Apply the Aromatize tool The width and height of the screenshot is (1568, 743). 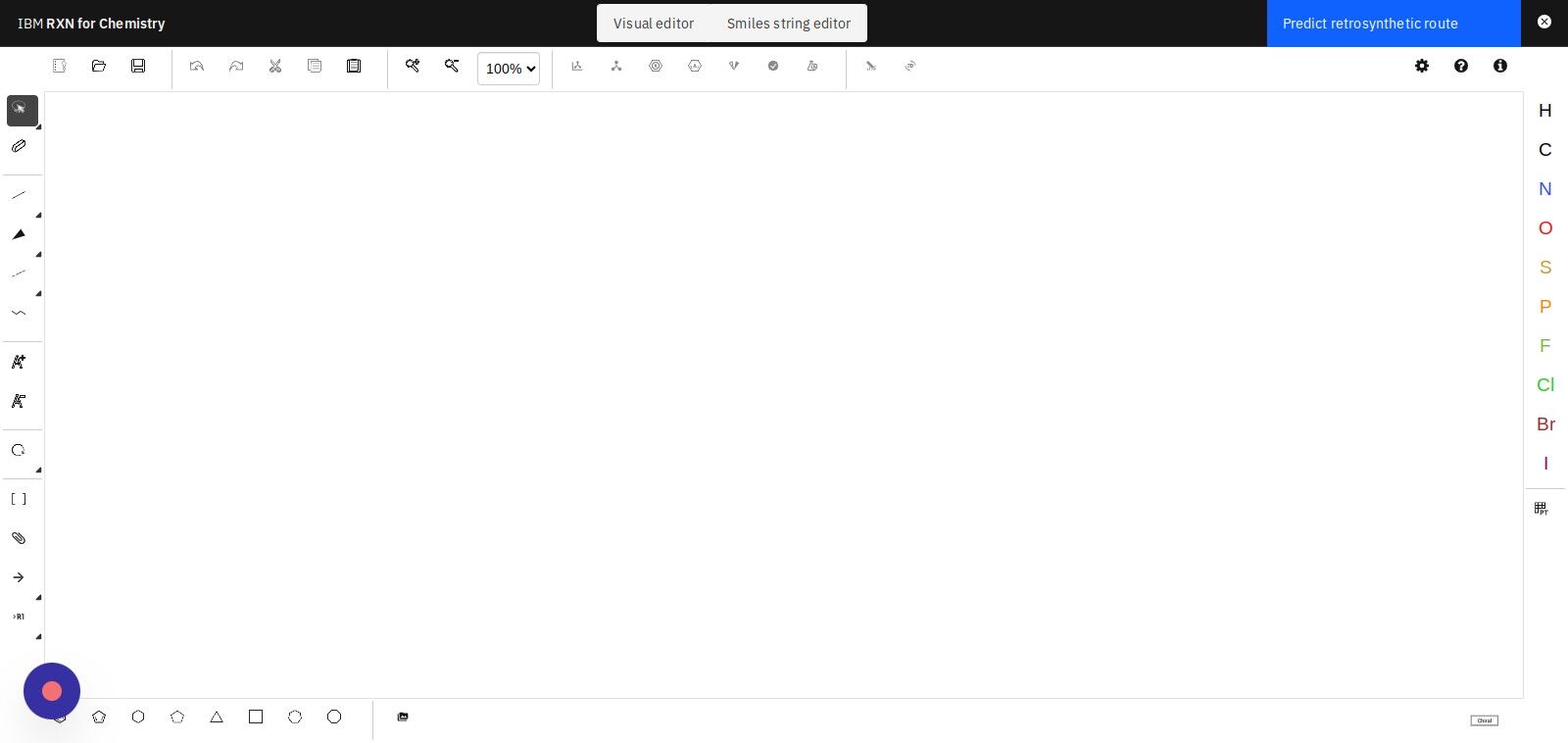coord(656,66)
